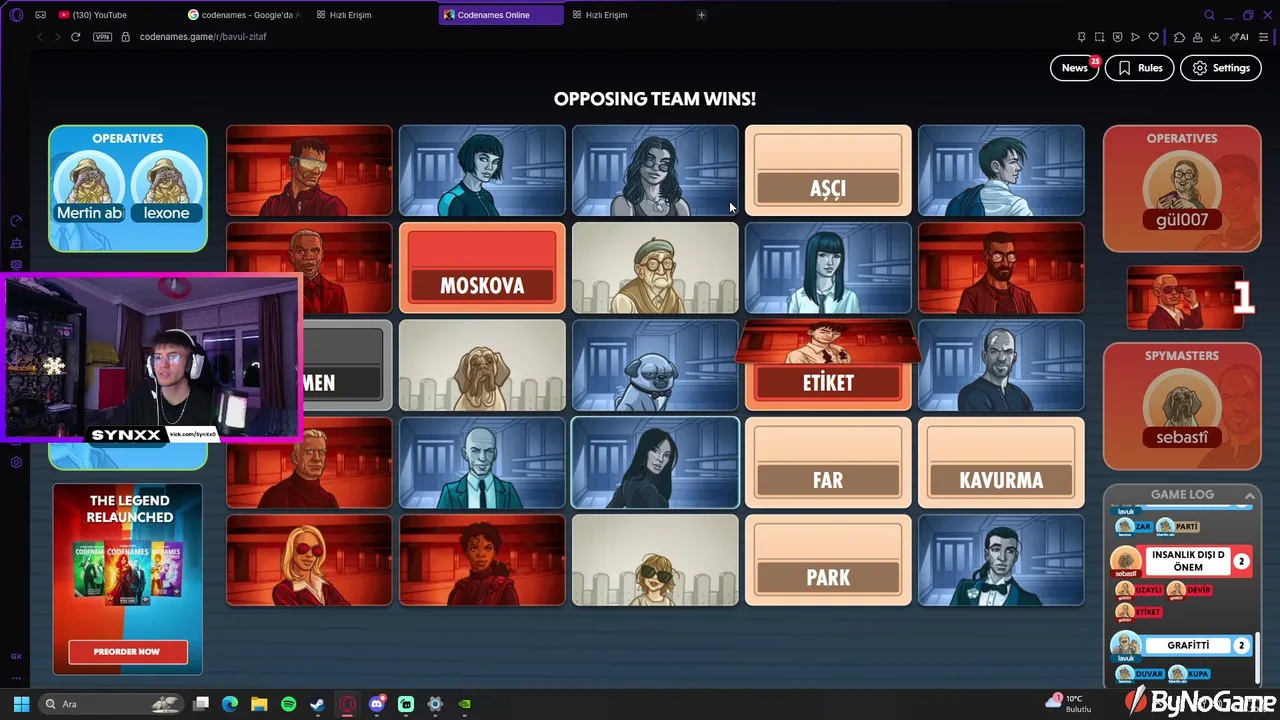
Task: Open Task View on the taskbar
Action: 201,704
